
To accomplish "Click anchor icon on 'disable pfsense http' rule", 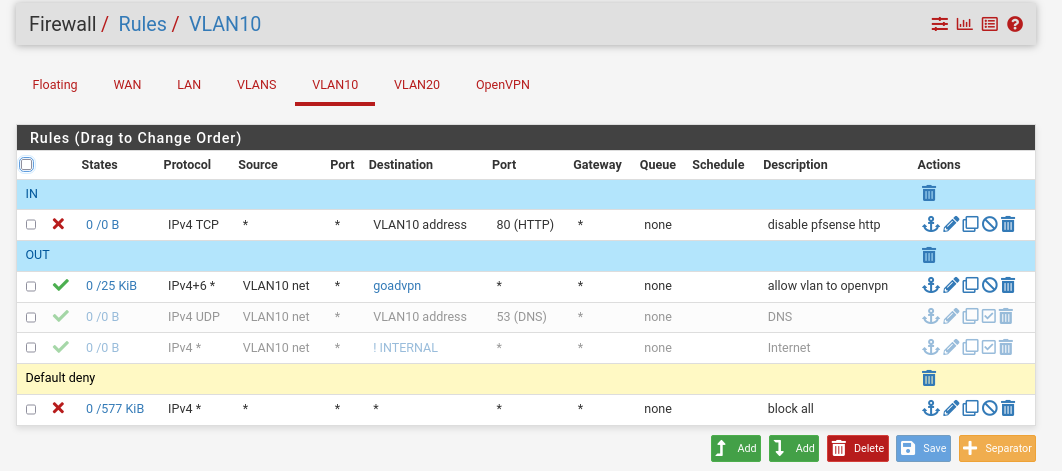I will tap(931, 224).
